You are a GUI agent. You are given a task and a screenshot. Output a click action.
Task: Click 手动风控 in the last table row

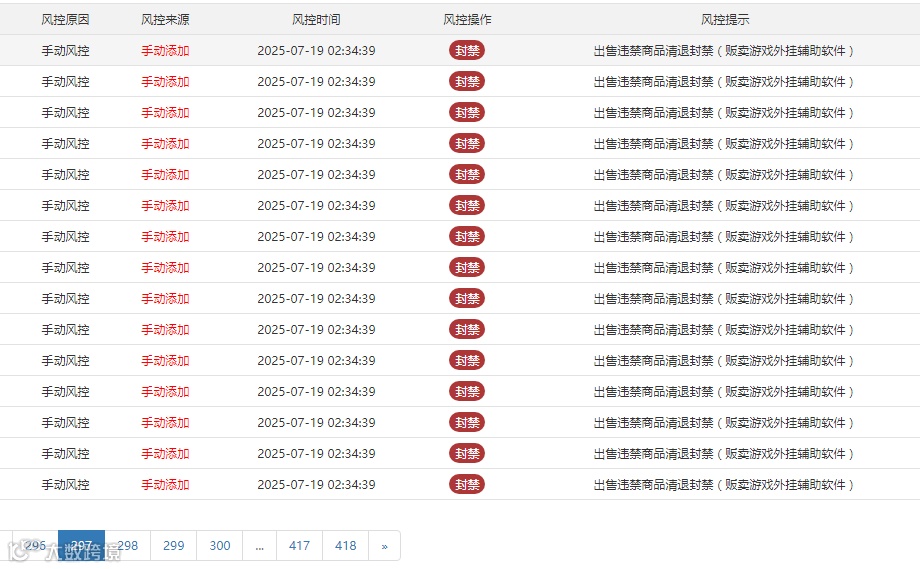coord(65,485)
